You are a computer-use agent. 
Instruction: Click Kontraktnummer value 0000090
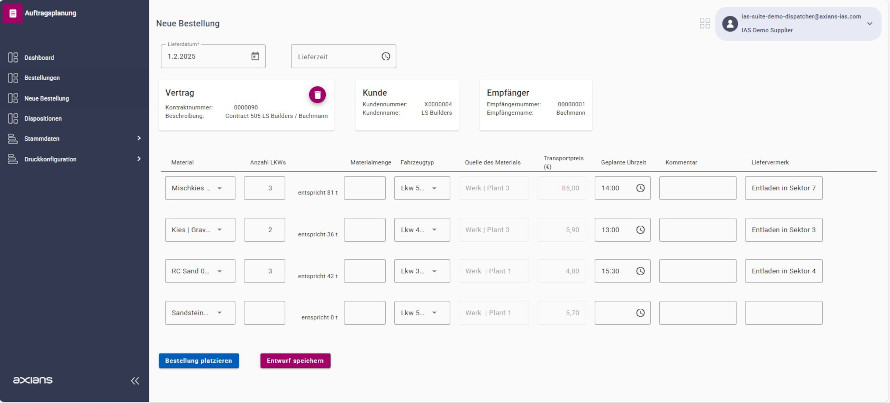[x=245, y=107]
